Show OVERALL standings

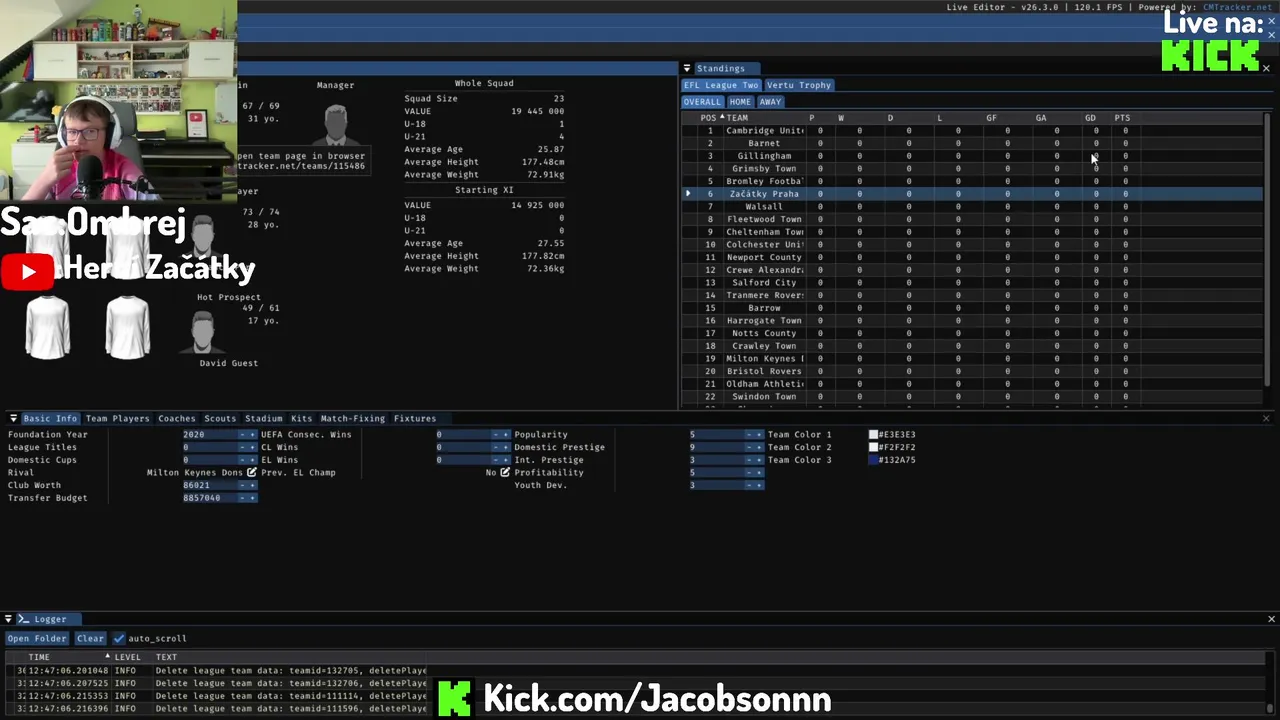pyautogui.click(x=702, y=102)
